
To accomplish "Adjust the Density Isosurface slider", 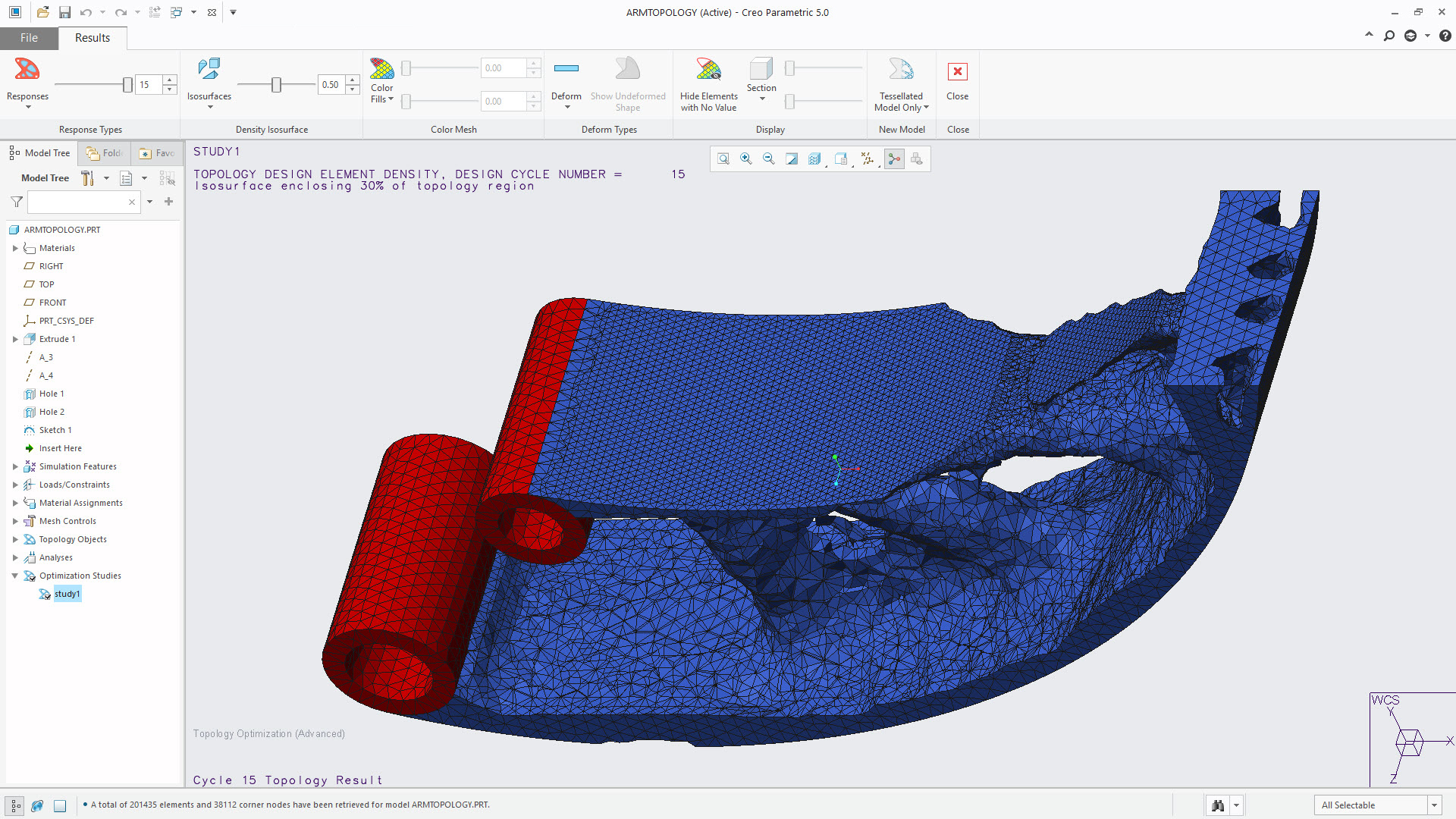I will coord(275,85).
